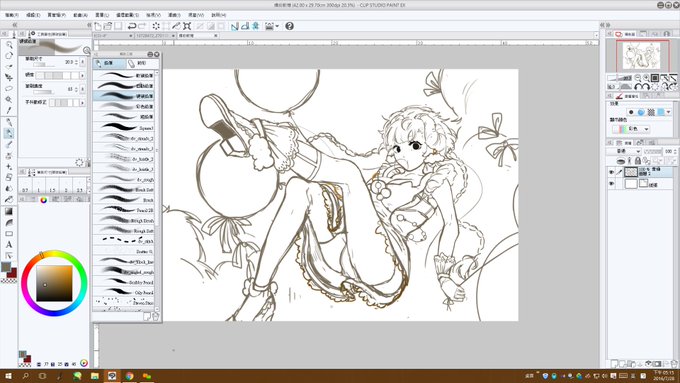Open Chrome from the Windows taskbar

(x=129, y=376)
